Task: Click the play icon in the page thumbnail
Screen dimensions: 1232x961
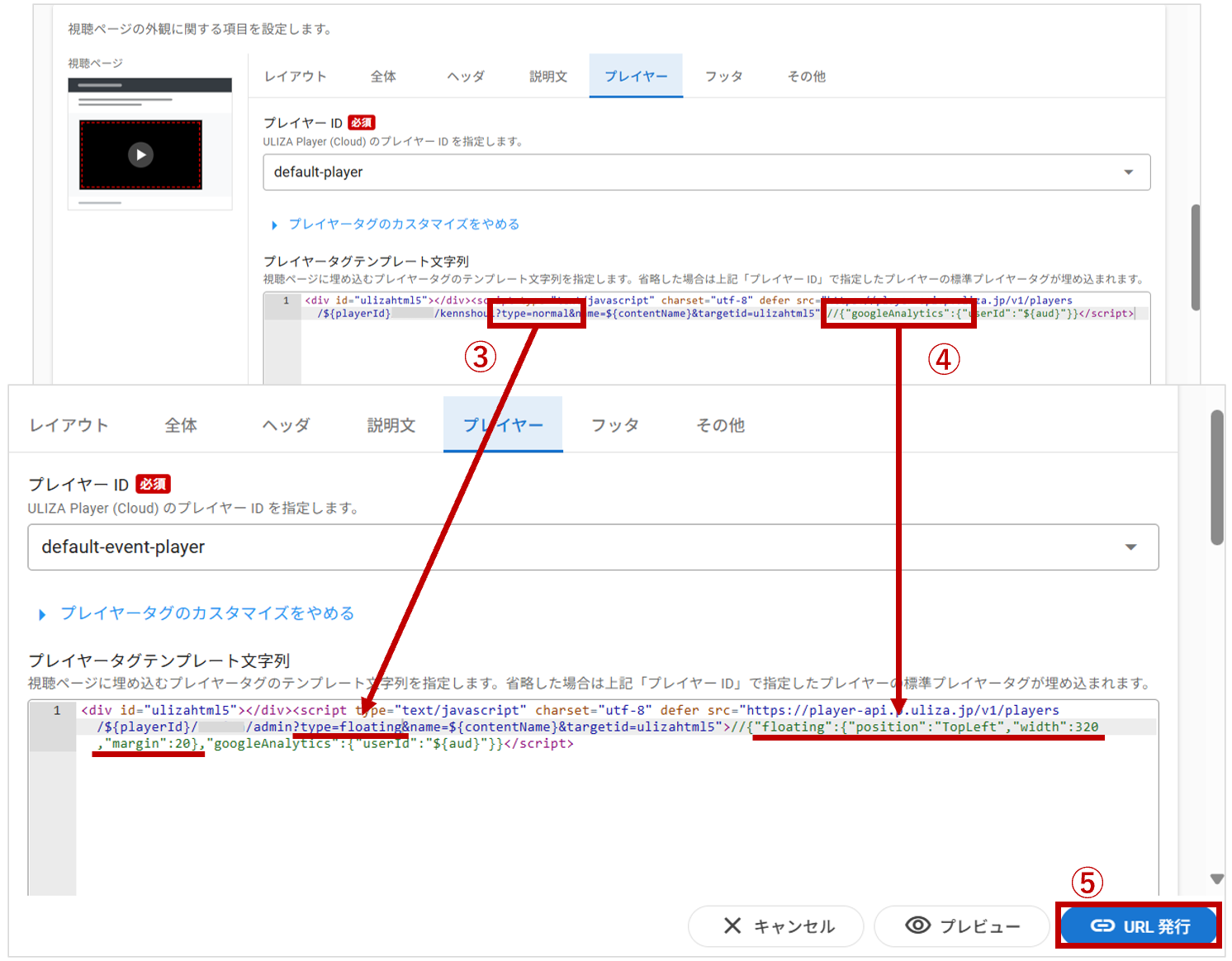Action: tap(140, 154)
